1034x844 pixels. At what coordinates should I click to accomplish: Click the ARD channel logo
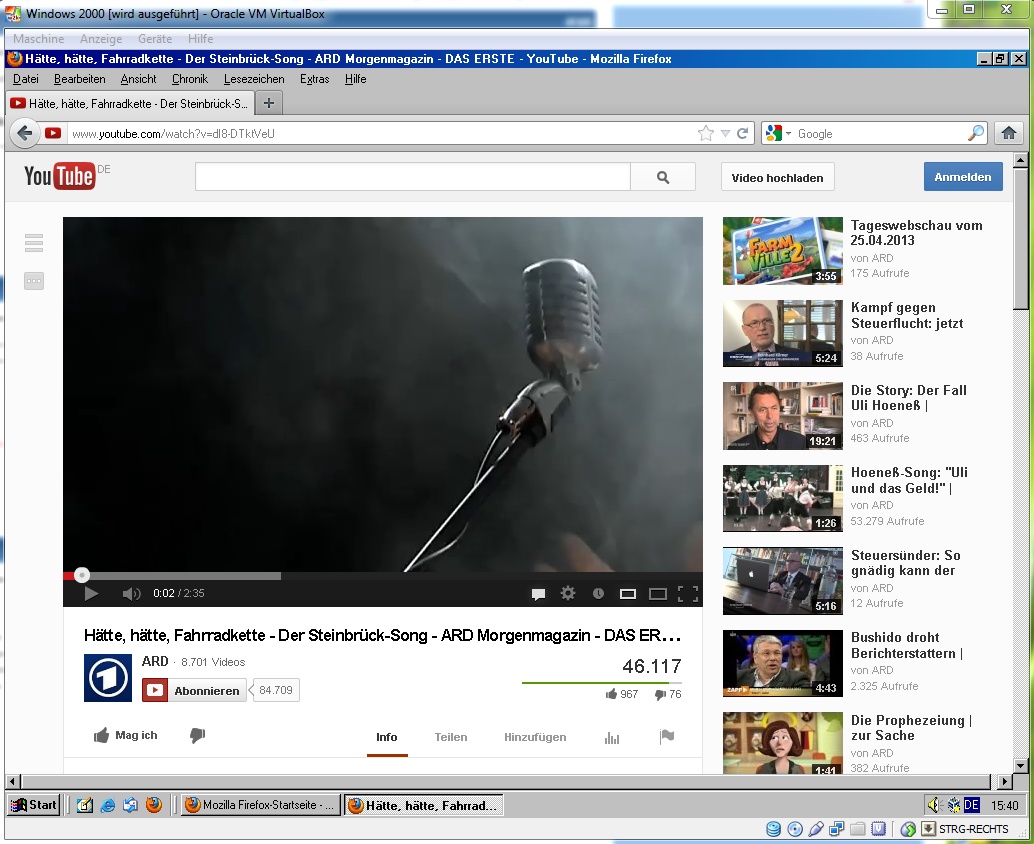point(107,678)
